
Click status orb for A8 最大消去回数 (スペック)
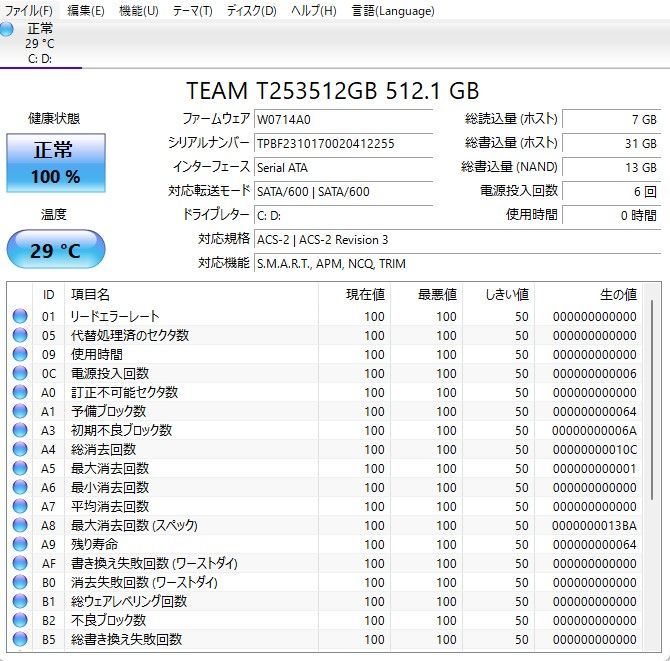pyautogui.click(x=20, y=525)
